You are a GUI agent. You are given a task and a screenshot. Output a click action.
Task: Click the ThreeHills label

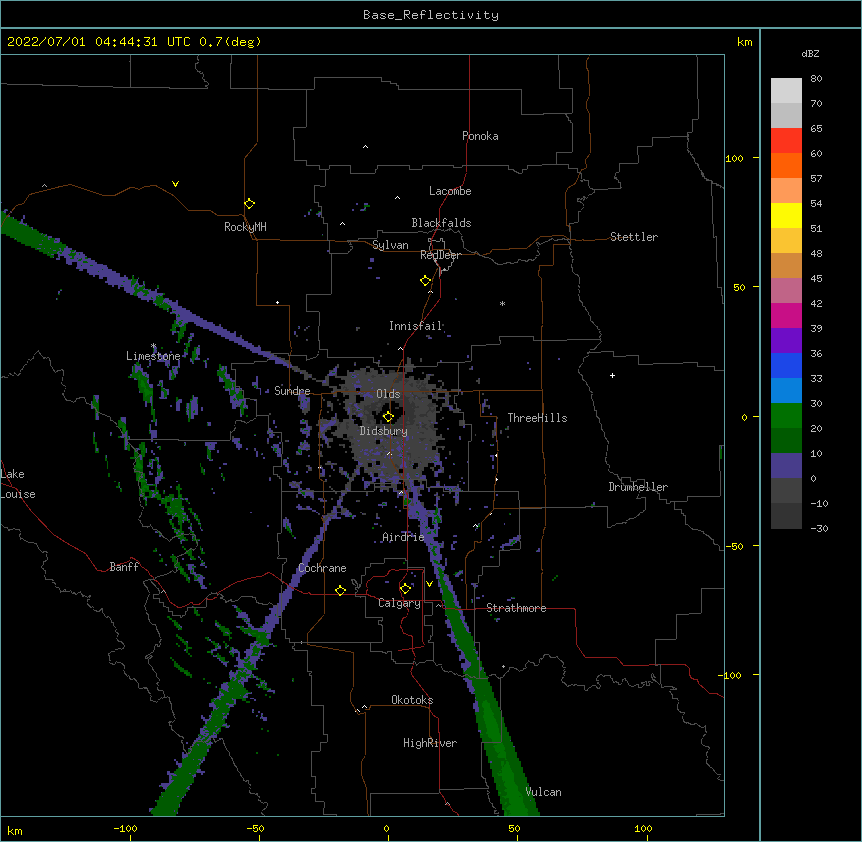(x=538, y=418)
